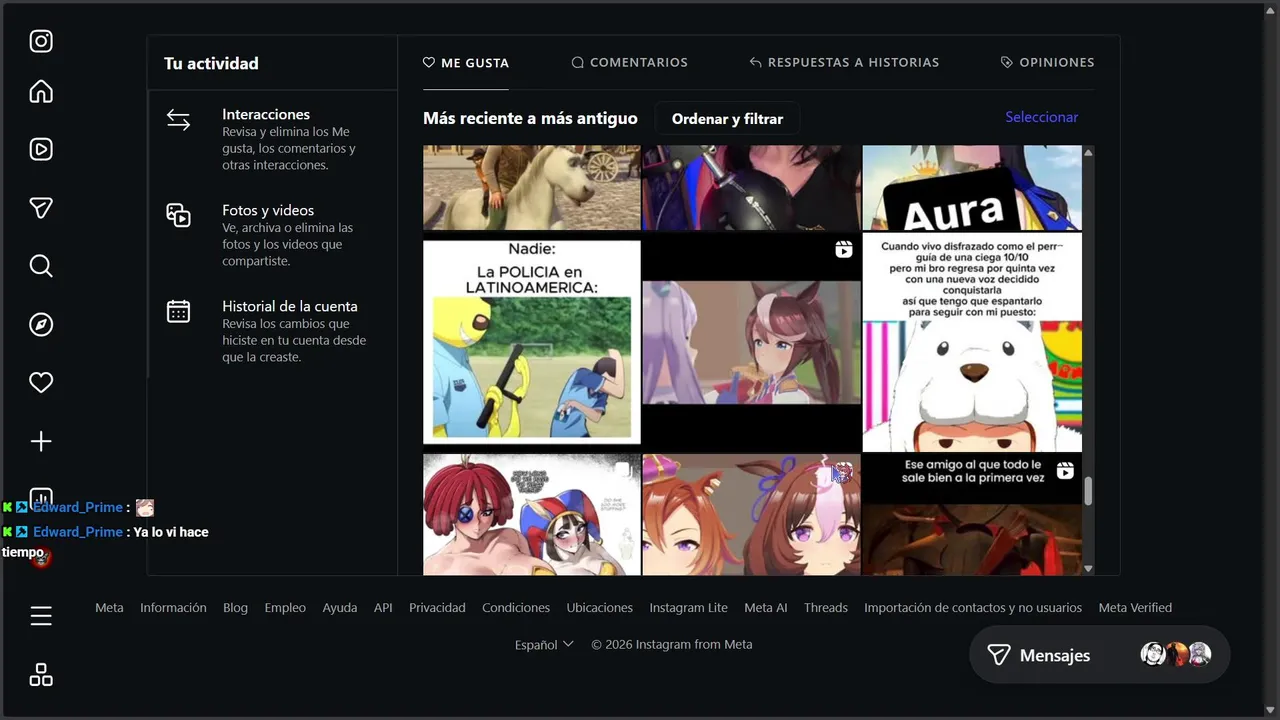Open white horse liked post thumbnail

tap(532, 188)
